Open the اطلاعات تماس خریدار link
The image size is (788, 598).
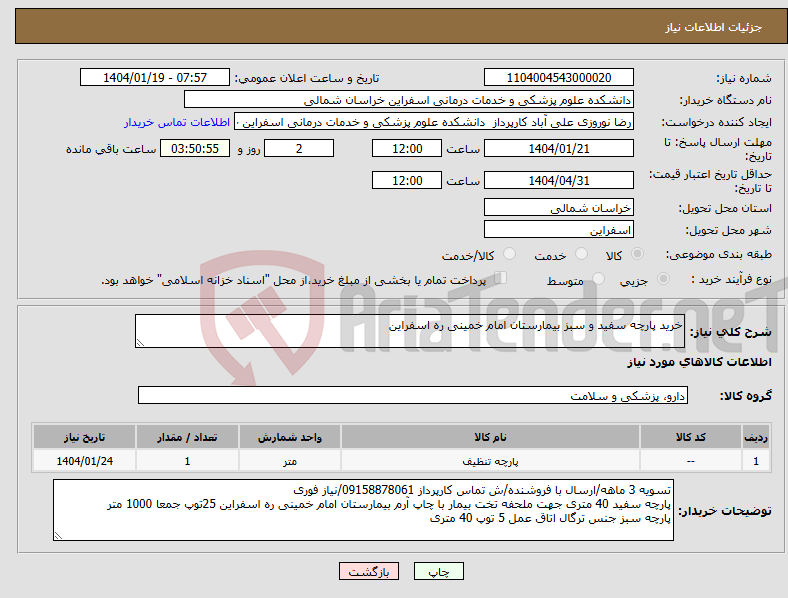coord(177,122)
